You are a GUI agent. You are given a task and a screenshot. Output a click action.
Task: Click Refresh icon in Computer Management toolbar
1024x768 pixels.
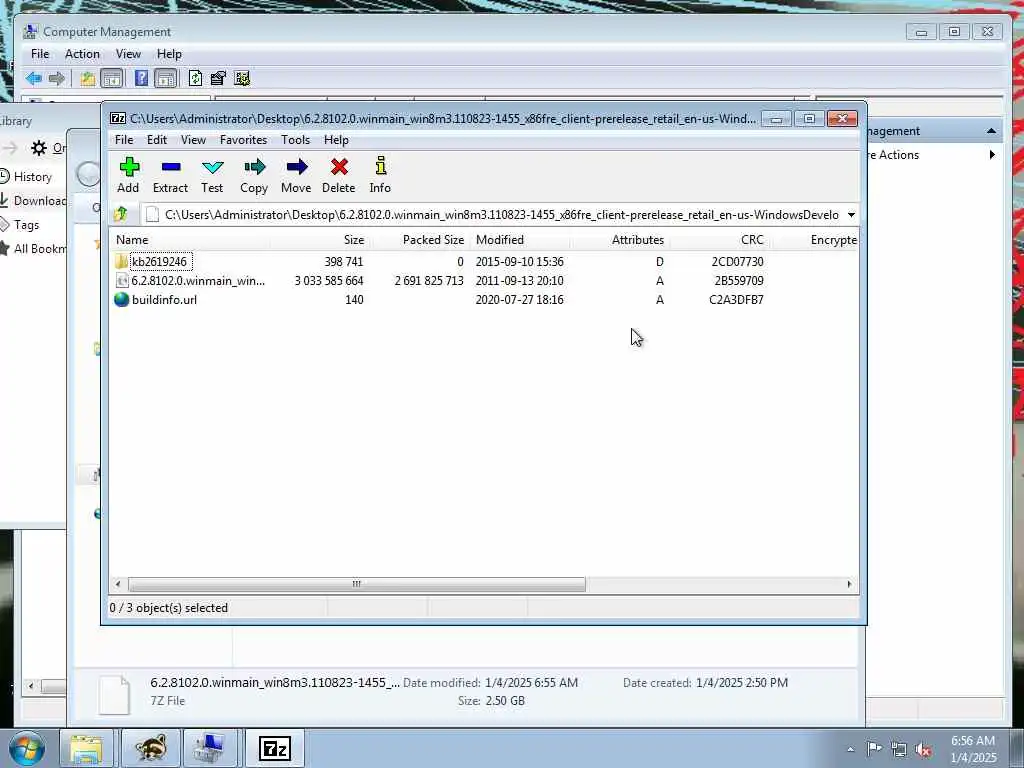point(195,78)
